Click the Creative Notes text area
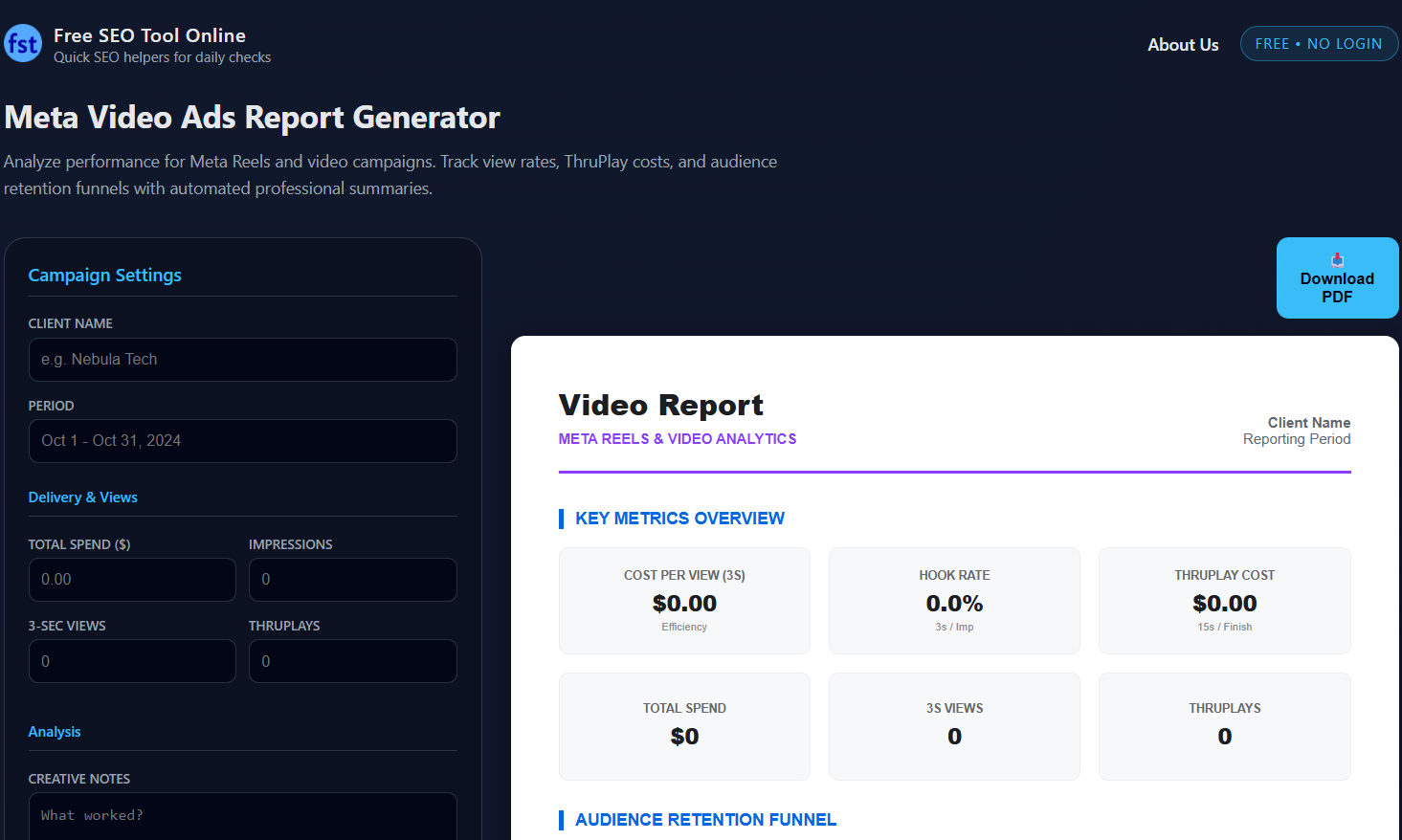1402x840 pixels. [x=242, y=816]
